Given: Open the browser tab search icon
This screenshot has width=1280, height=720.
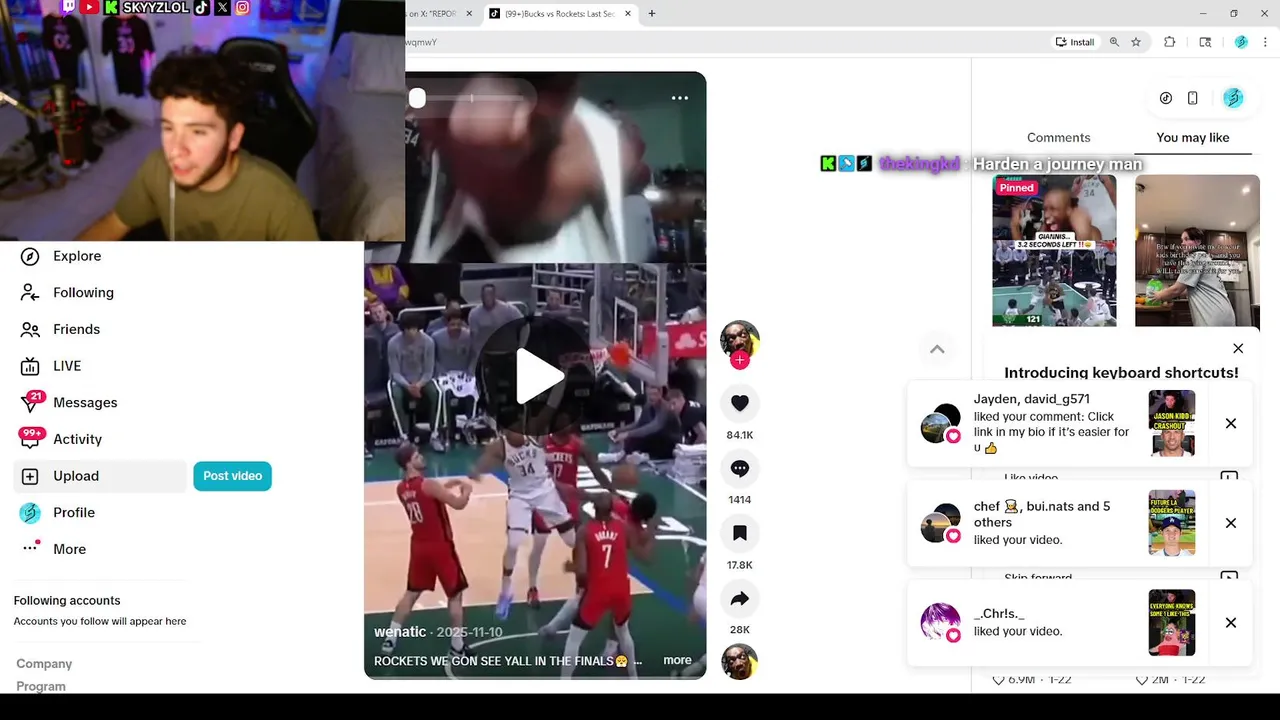Looking at the screenshot, I should [1206, 42].
